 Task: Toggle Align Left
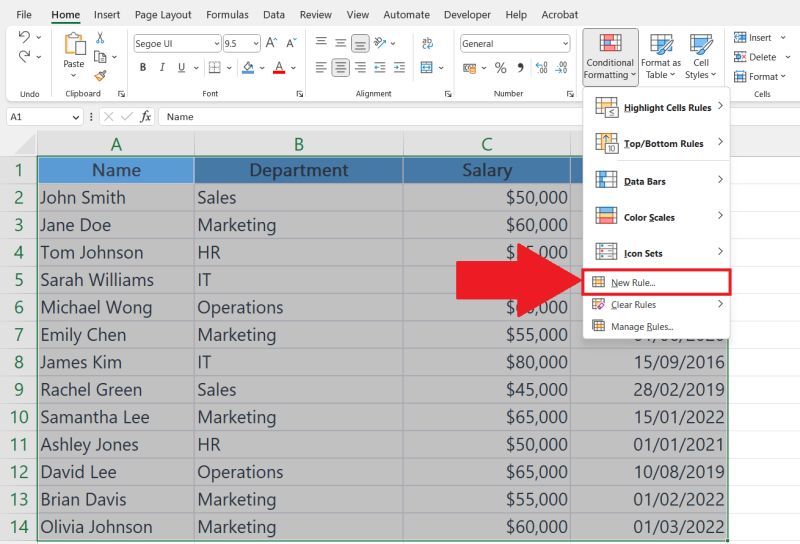click(x=320, y=67)
